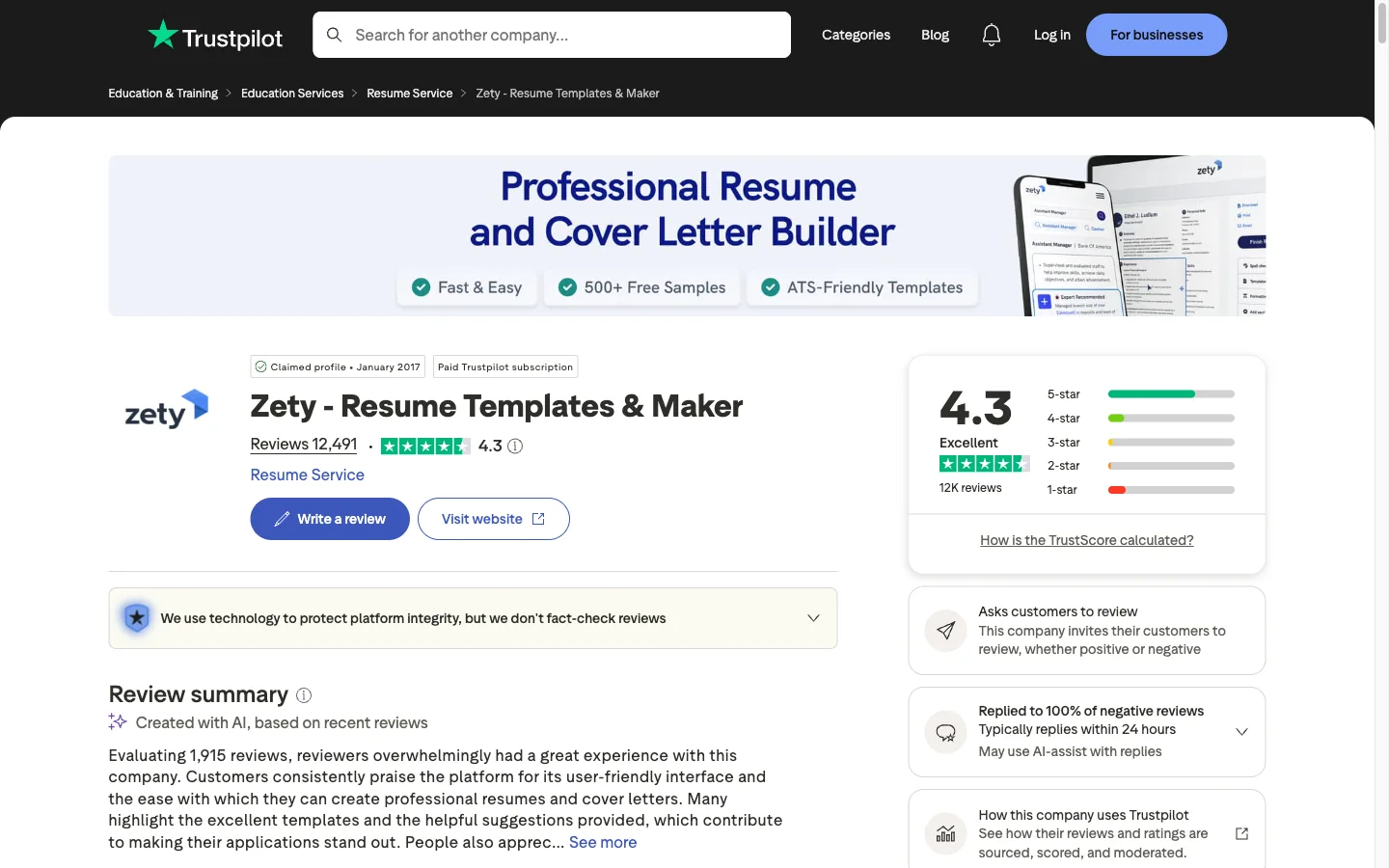Click Asks customers to review heading
This screenshot has height=868, width=1389.
click(x=1058, y=611)
